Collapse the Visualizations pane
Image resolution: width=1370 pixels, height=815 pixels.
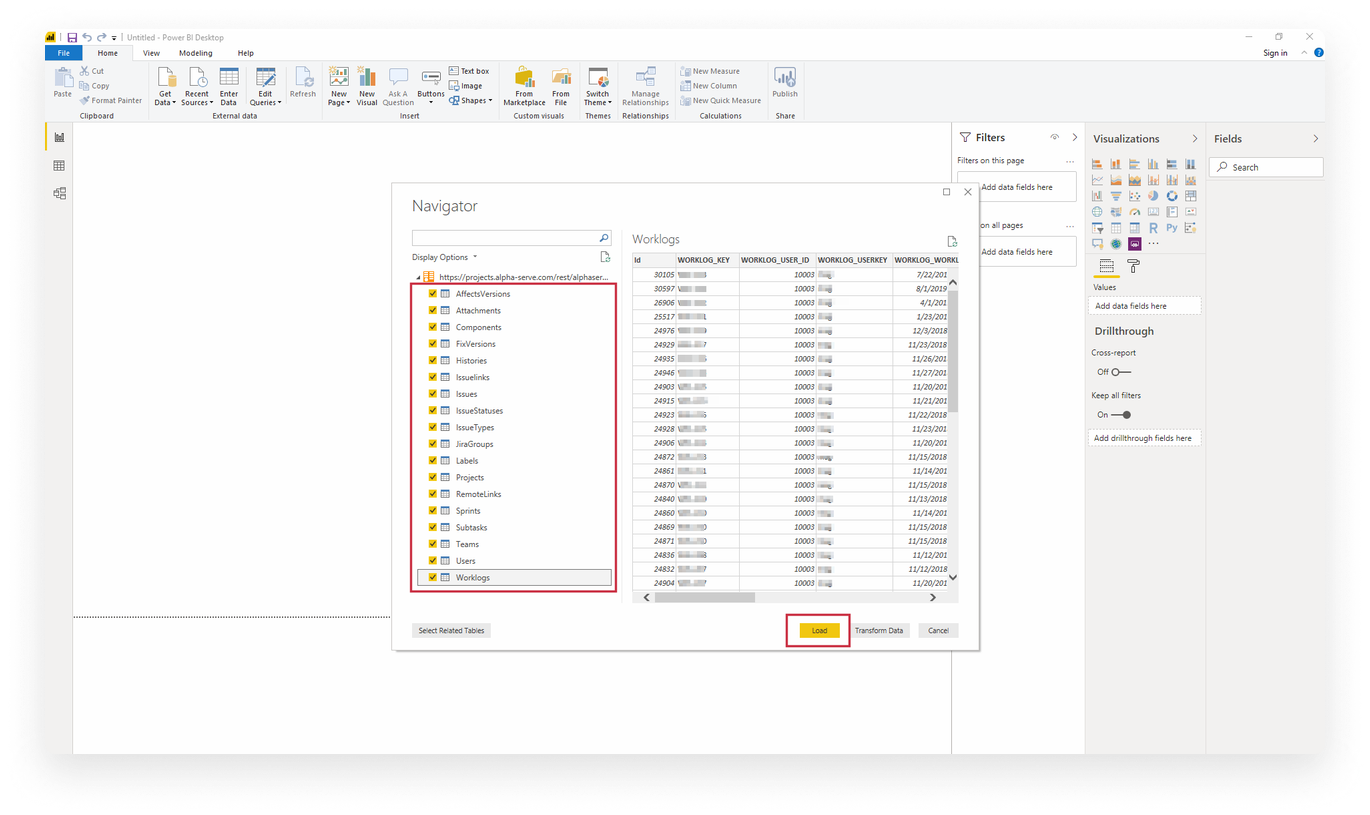(x=1195, y=138)
